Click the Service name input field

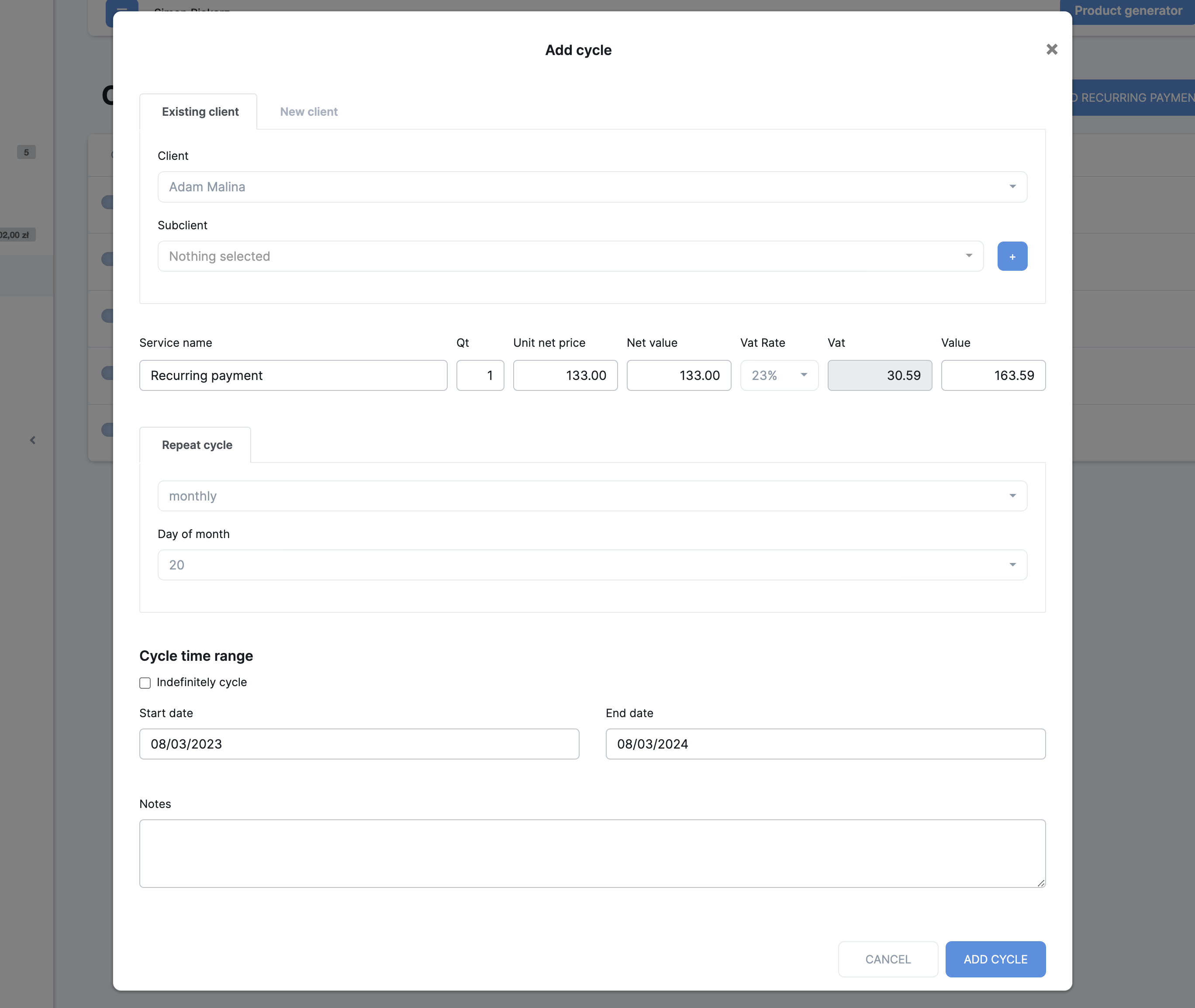[293, 376]
